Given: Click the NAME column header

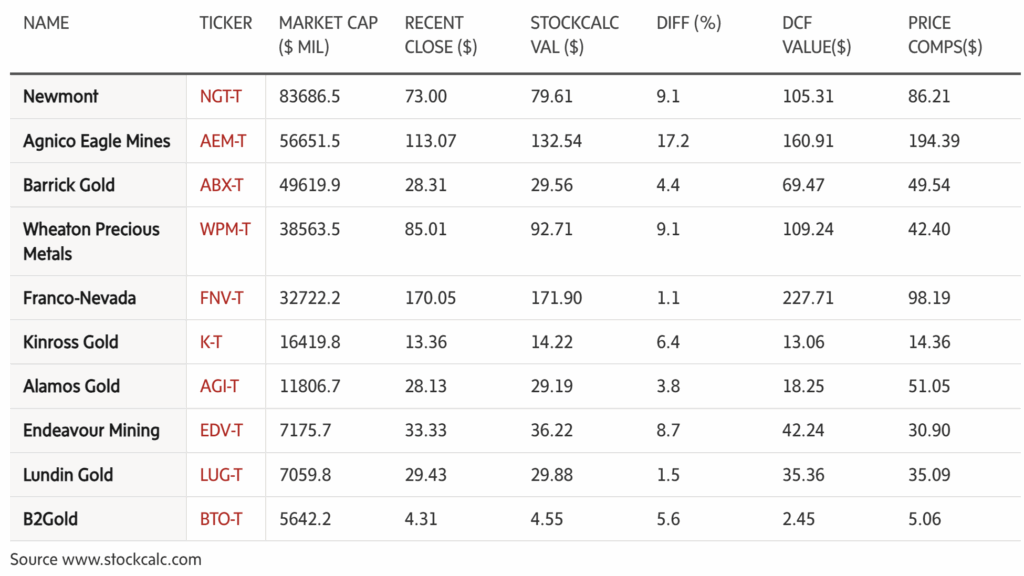Looking at the screenshot, I should click(46, 23).
